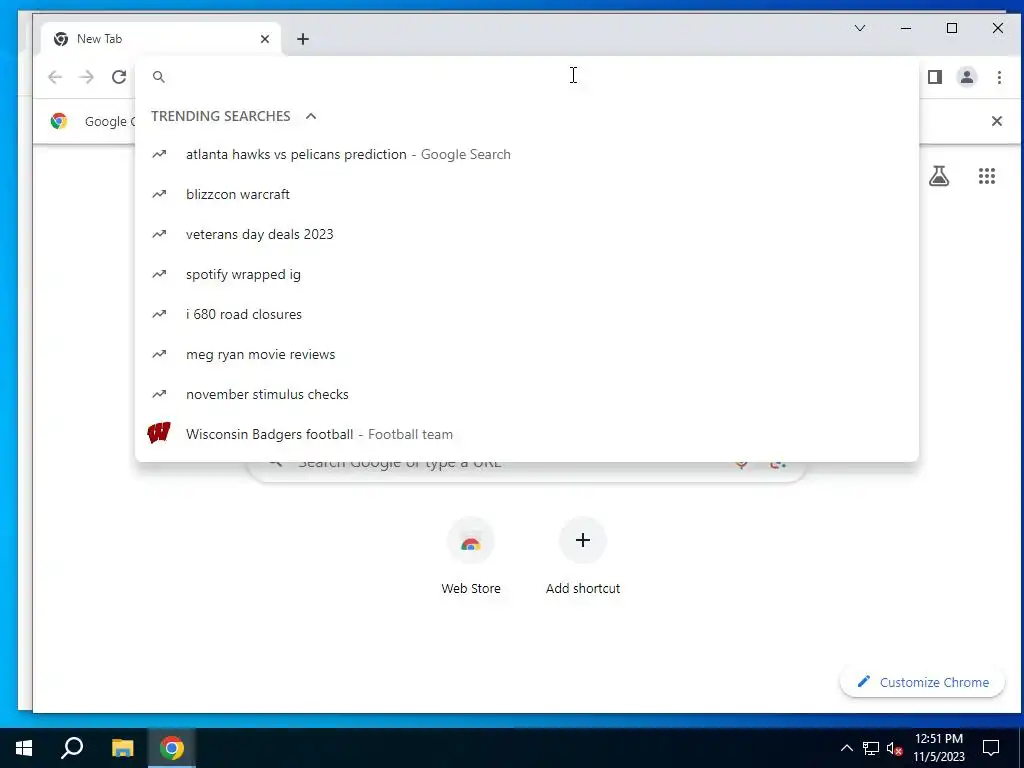Image resolution: width=1024 pixels, height=768 pixels.
Task: Open Wisconsin Badgers football suggestion
Action: tap(526, 434)
